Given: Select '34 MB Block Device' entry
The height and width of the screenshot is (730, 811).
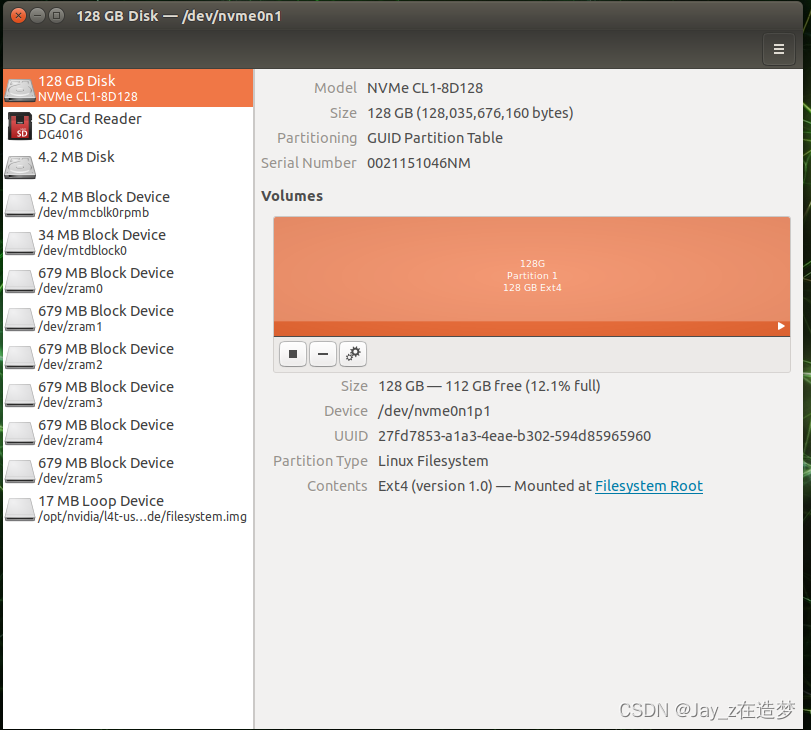Looking at the screenshot, I should pos(128,243).
